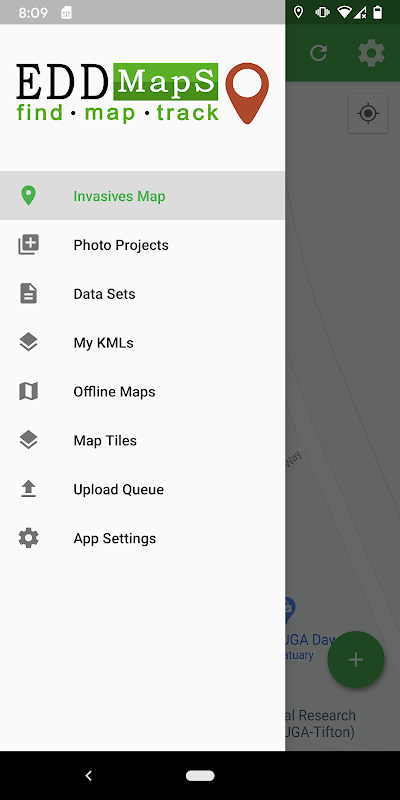
Task: Tap the My KMLs layers icon
Action: pyautogui.click(x=29, y=342)
